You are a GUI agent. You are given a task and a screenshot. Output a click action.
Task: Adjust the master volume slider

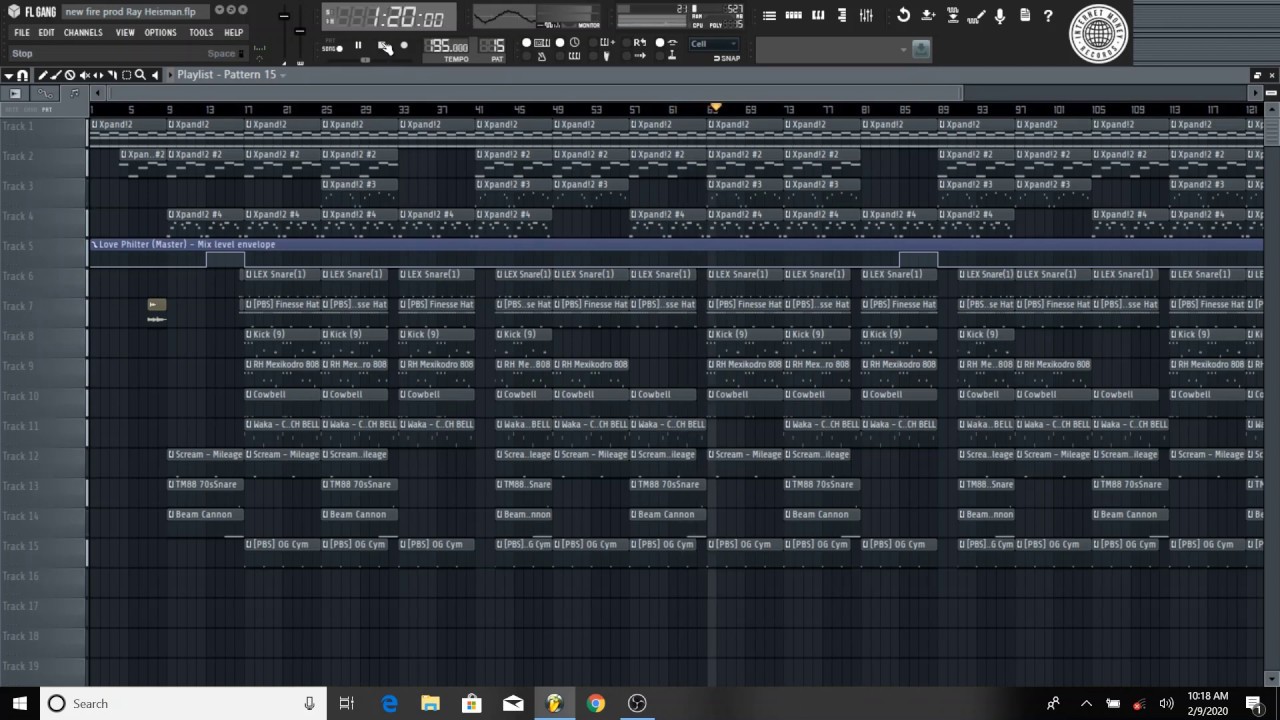click(x=283, y=17)
